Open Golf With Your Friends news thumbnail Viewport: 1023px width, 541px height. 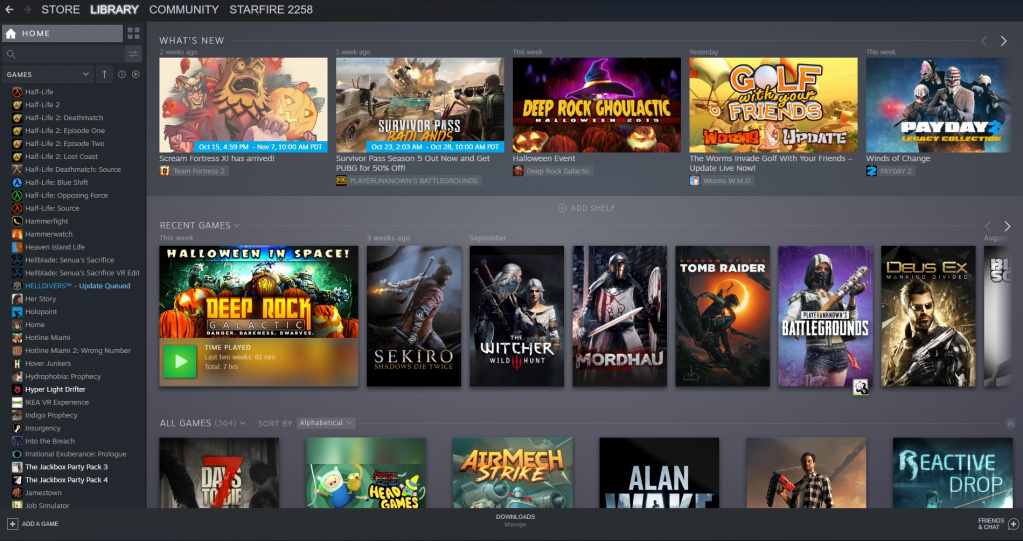[774, 105]
